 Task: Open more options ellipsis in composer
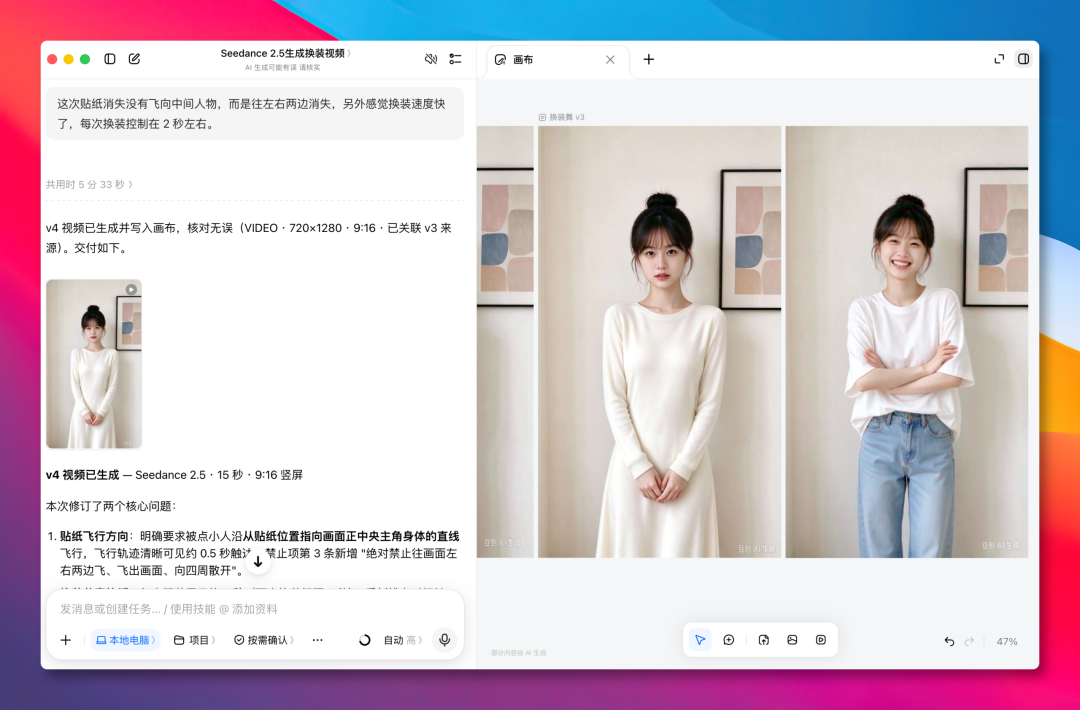coord(318,640)
